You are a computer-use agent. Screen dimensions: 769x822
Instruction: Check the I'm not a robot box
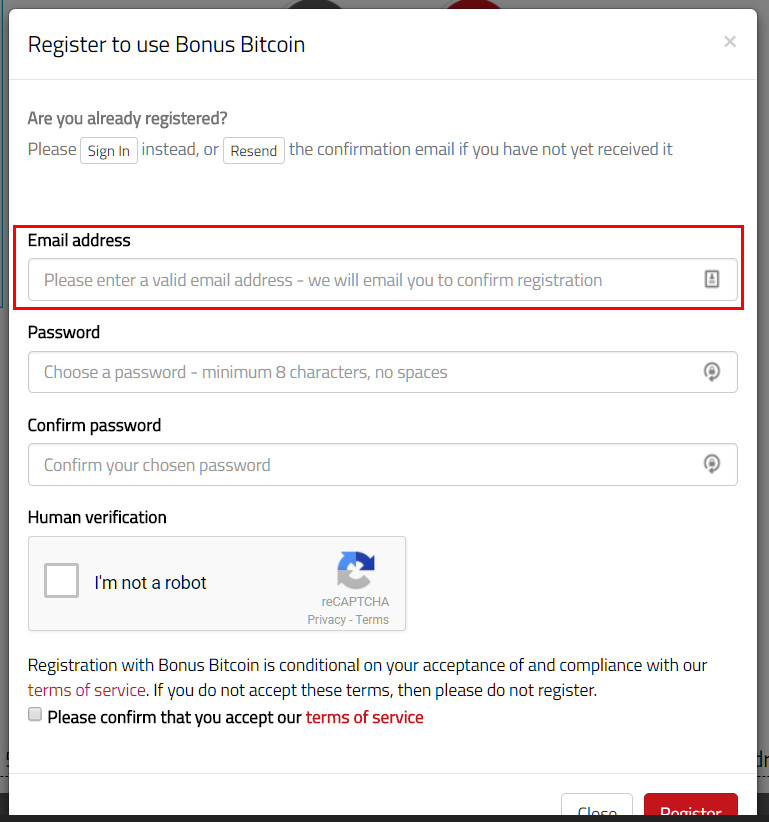point(61,580)
